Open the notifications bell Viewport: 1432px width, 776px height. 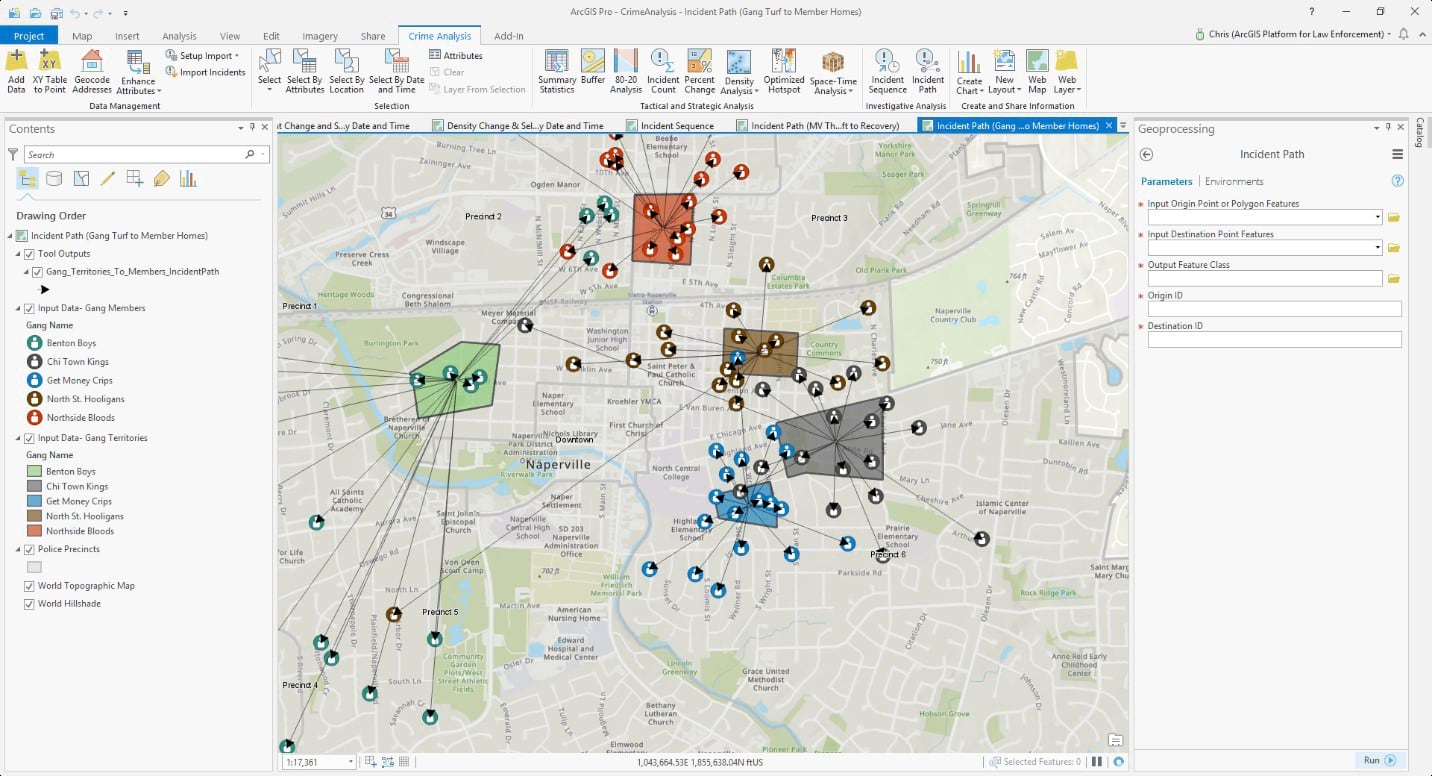(x=1404, y=34)
